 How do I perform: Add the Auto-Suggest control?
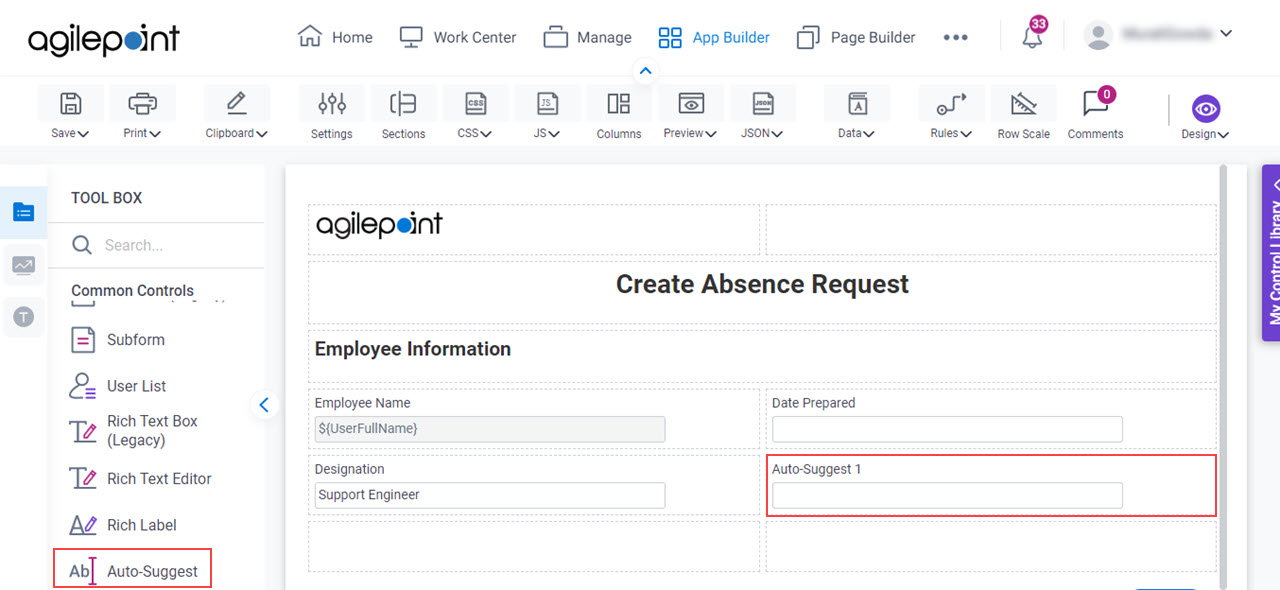[133, 571]
